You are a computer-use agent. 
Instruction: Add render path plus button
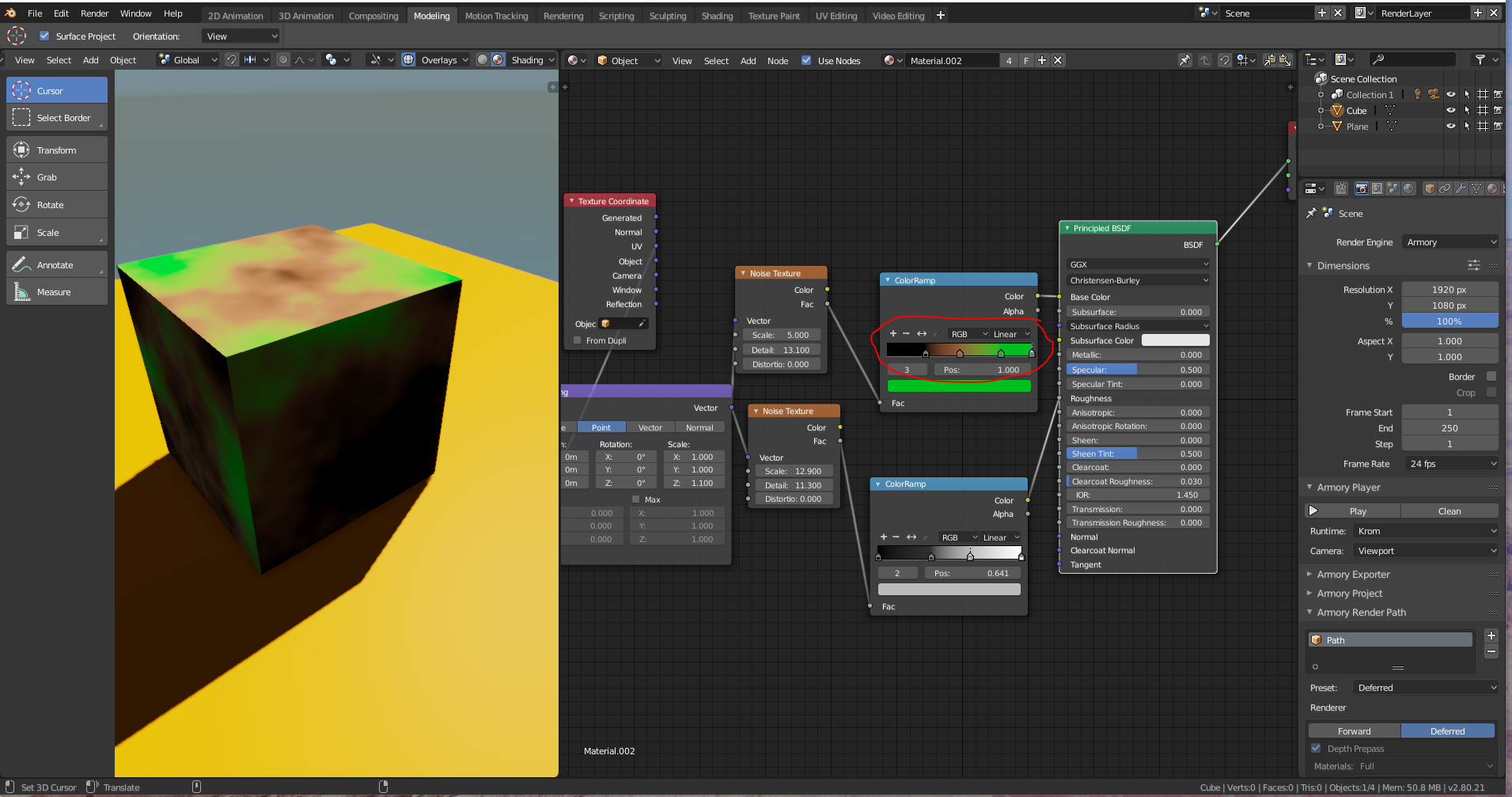[1491, 636]
